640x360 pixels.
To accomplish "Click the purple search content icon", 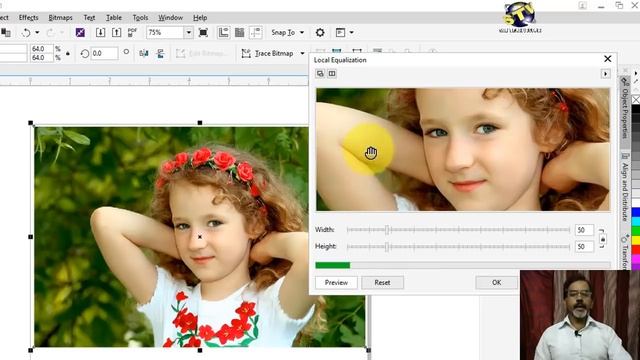I will point(80,33).
